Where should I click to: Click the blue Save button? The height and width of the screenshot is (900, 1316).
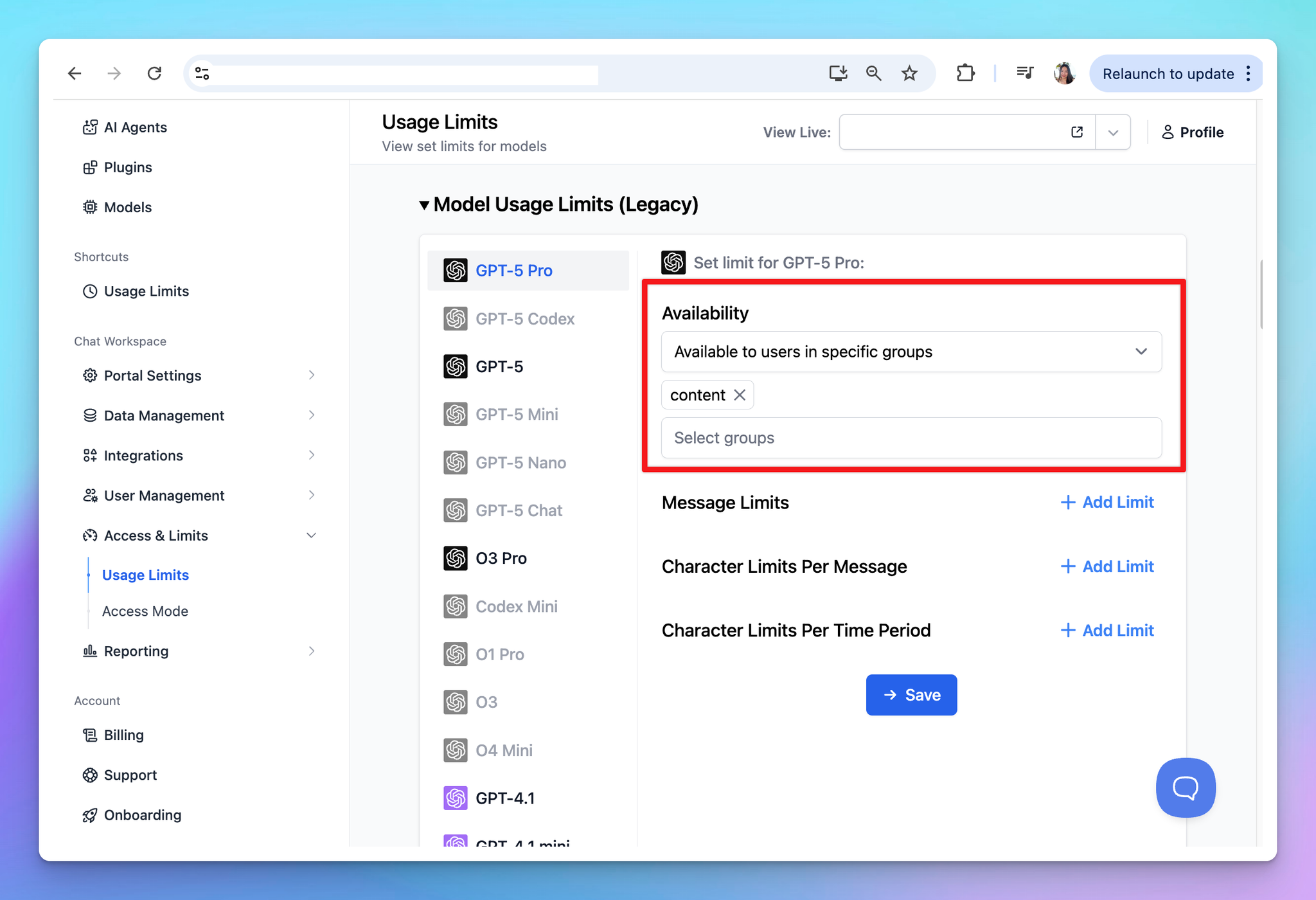(x=911, y=695)
